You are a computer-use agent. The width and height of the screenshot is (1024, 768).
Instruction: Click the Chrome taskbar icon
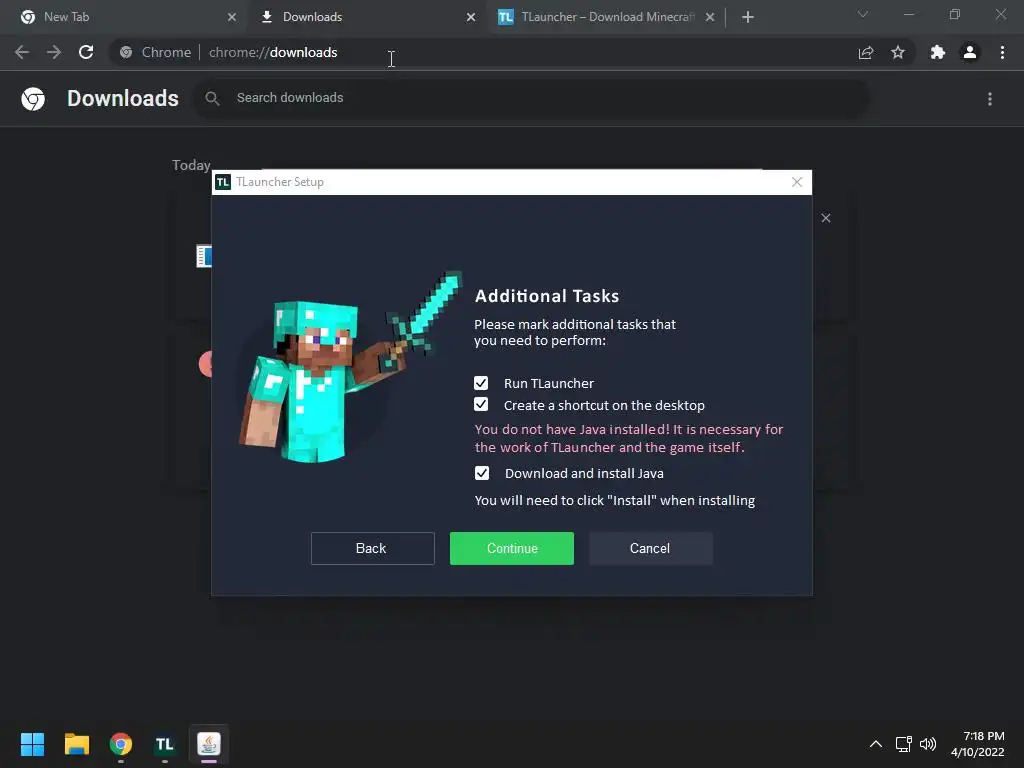121,744
